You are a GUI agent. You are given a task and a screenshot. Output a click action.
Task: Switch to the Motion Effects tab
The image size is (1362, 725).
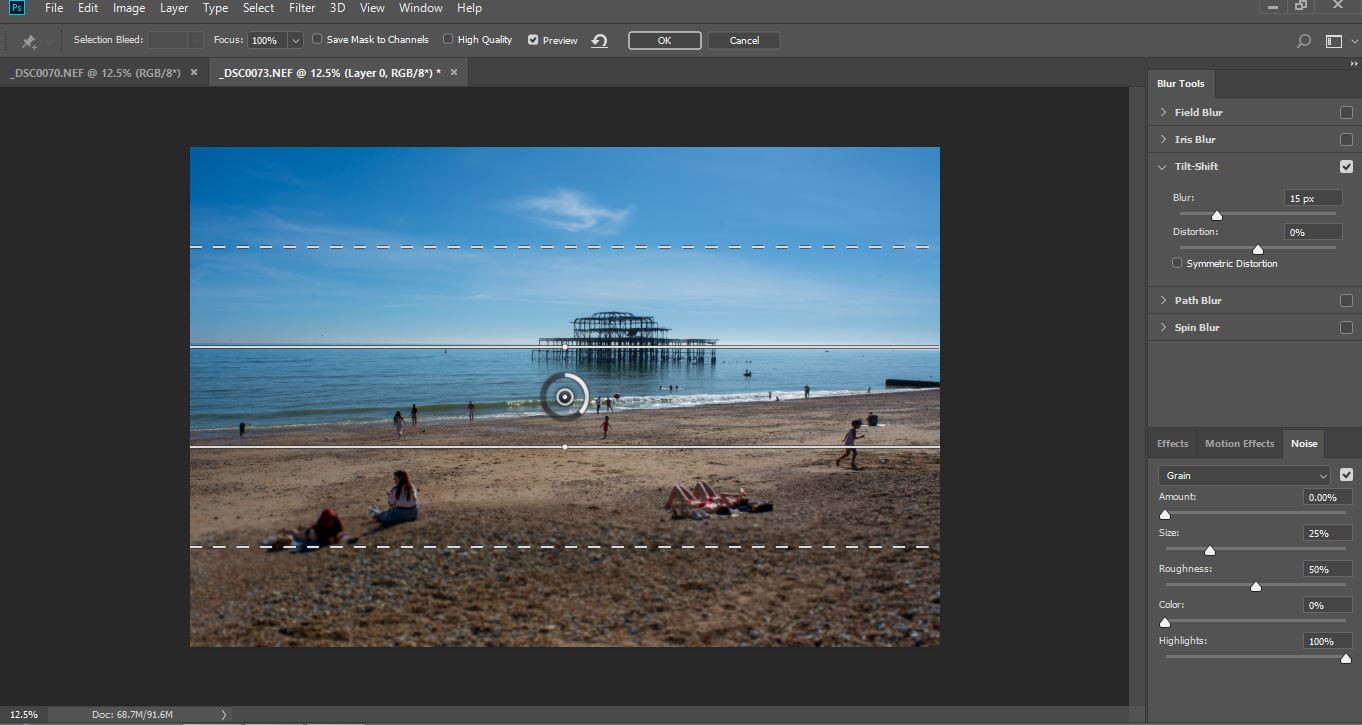coord(1239,444)
